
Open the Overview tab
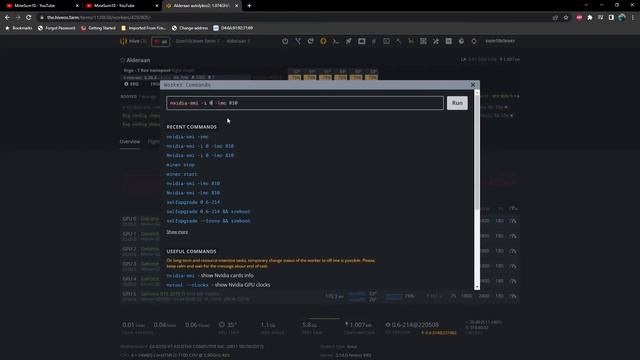130,142
